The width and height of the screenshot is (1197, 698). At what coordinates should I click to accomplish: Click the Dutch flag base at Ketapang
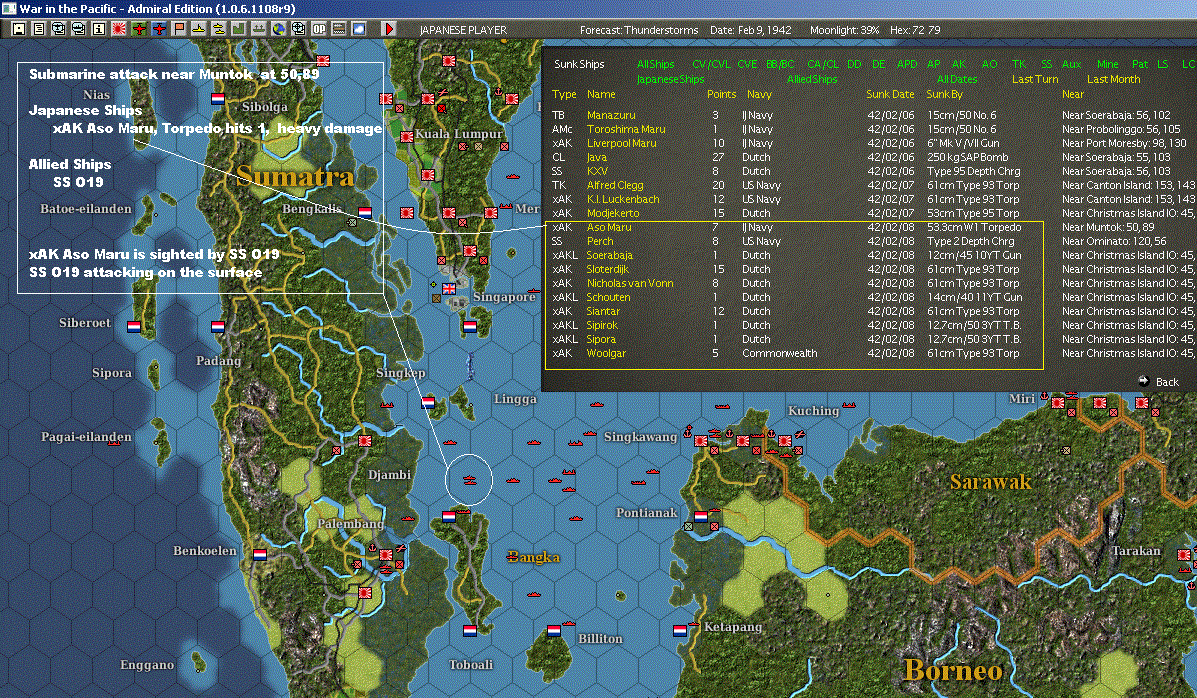pos(679,631)
